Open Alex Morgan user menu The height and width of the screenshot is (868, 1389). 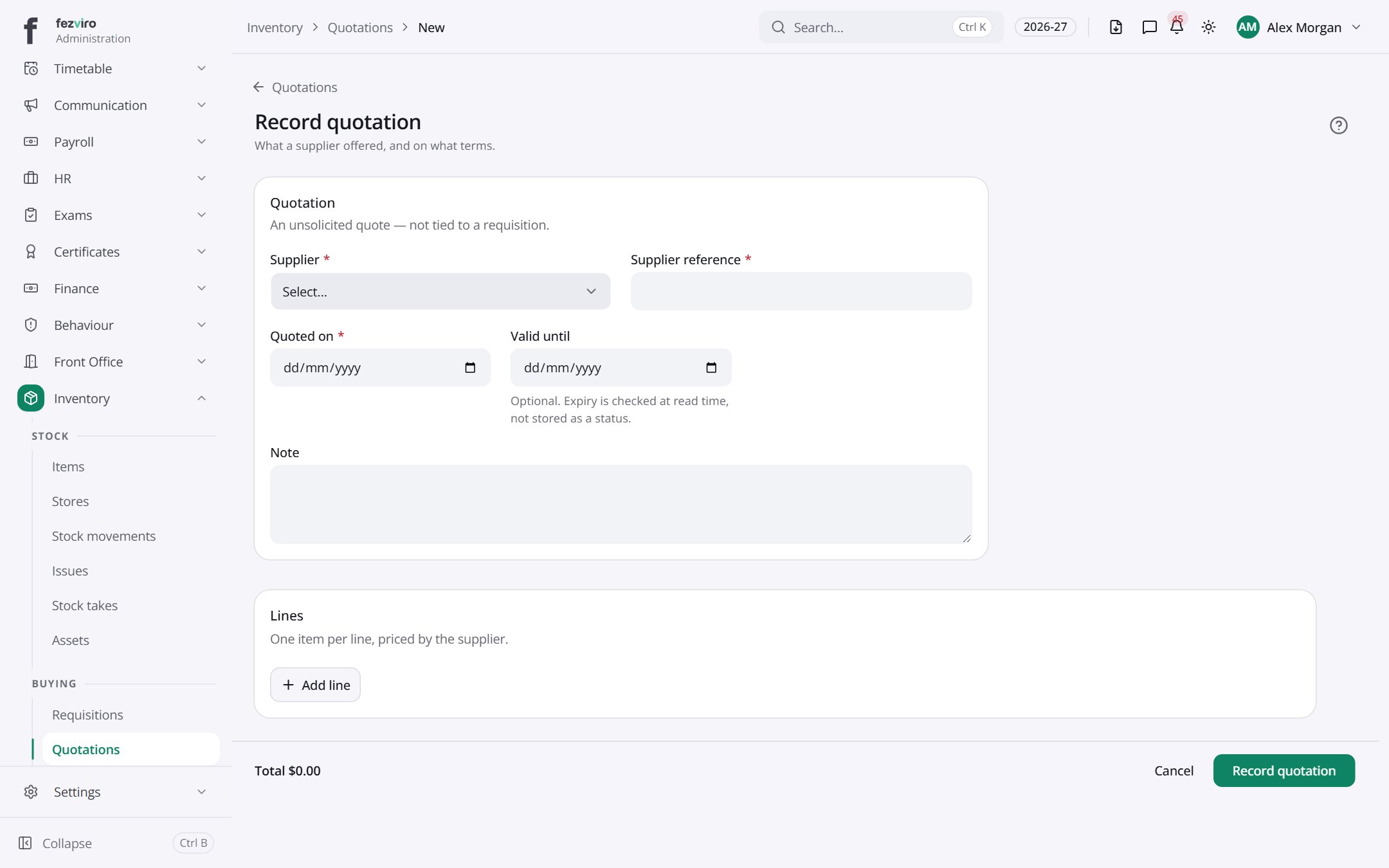click(x=1298, y=27)
